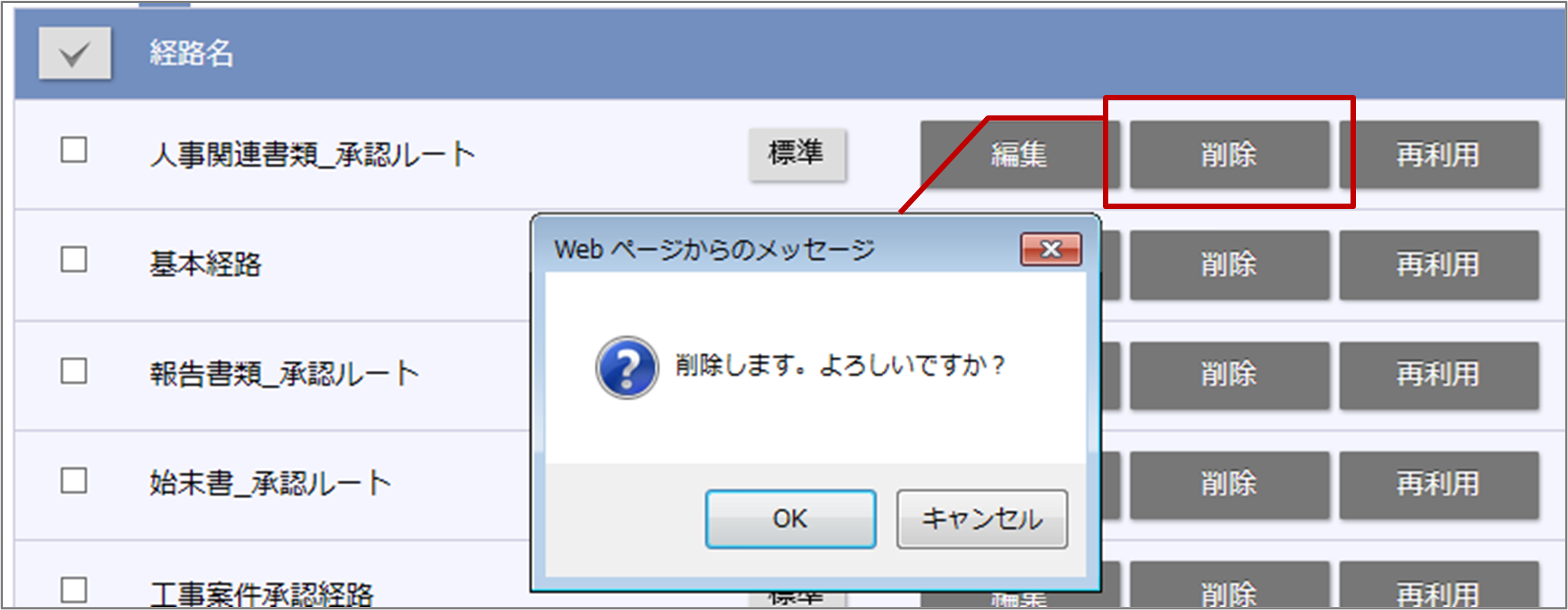The image size is (1568, 610).
Task: Close the Web page message dialog
Action: [x=1050, y=249]
